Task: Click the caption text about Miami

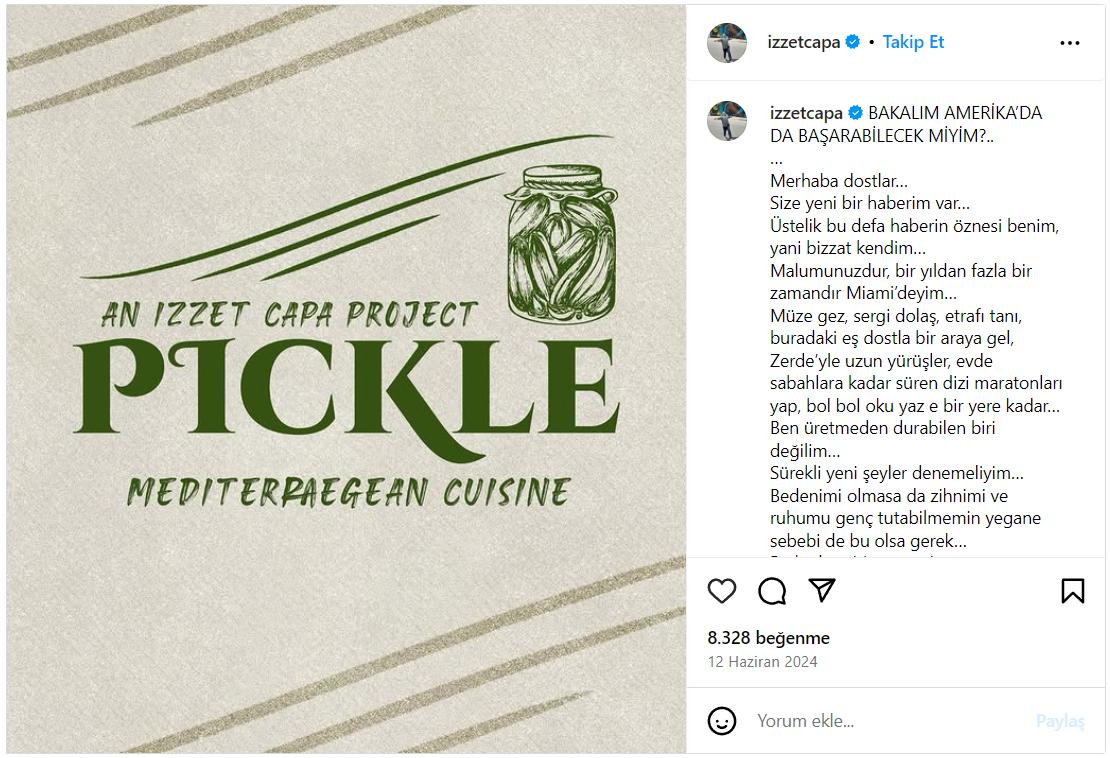Action: [x=900, y=282]
